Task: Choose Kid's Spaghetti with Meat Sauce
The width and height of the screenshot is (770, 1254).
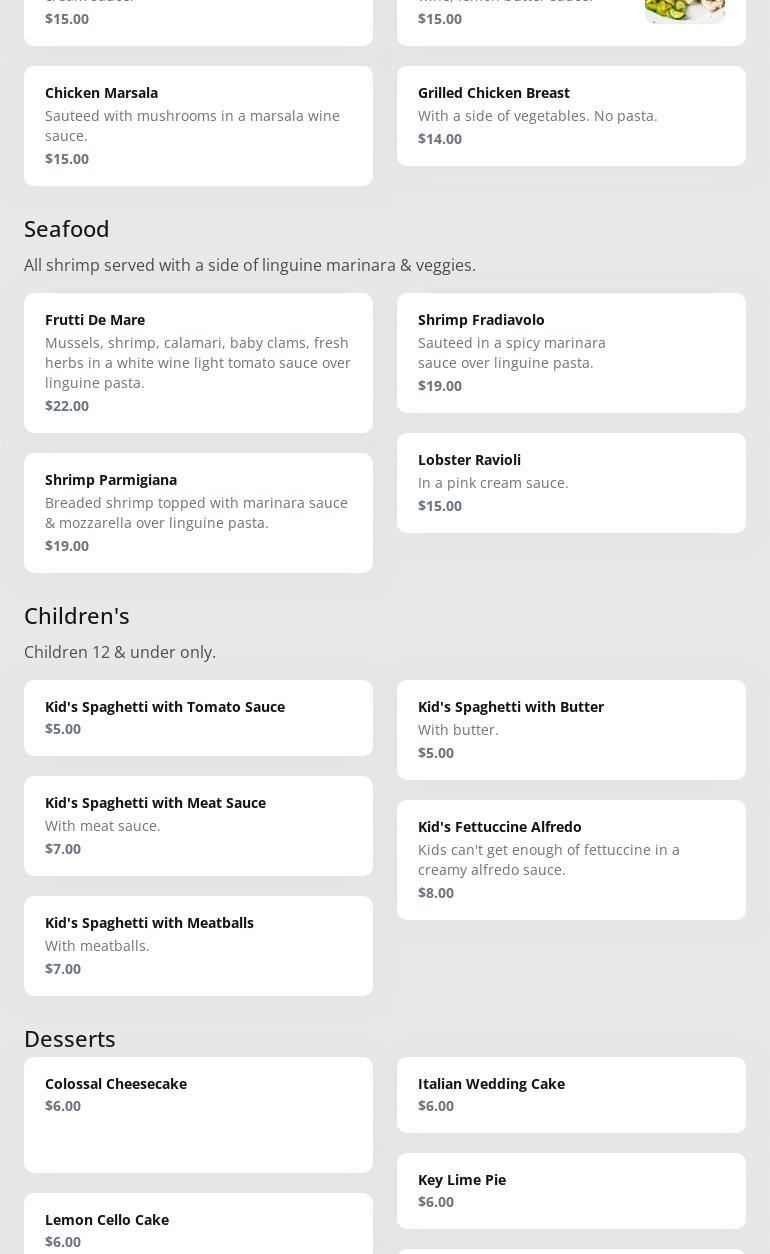Action: pos(198,825)
